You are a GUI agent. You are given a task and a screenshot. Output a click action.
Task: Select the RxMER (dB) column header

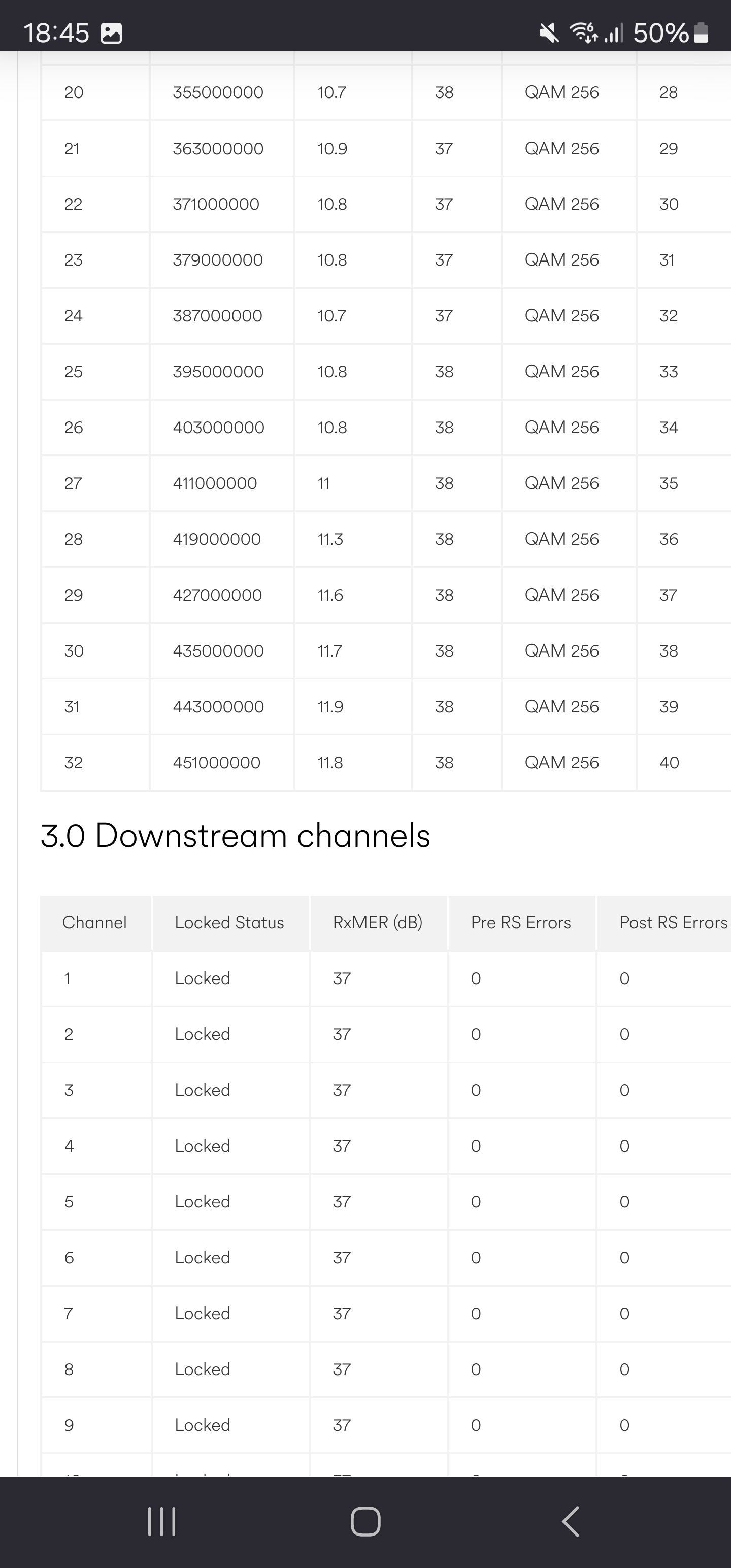(x=379, y=923)
